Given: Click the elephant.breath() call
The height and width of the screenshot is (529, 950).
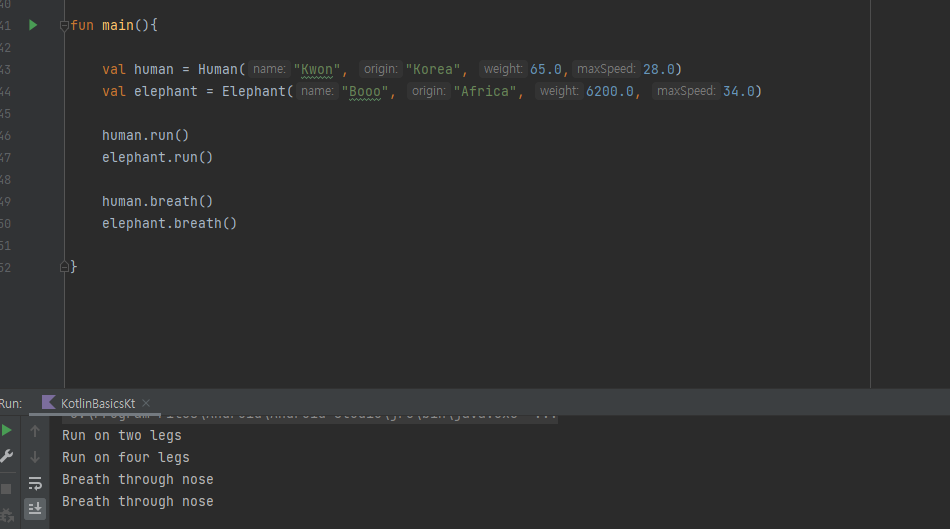Looking at the screenshot, I should (170, 224).
